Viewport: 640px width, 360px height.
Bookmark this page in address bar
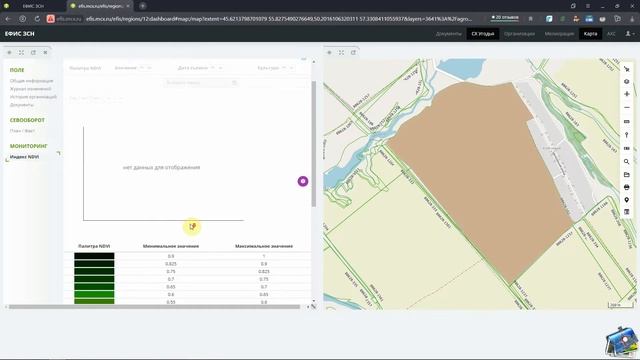click(x=531, y=19)
